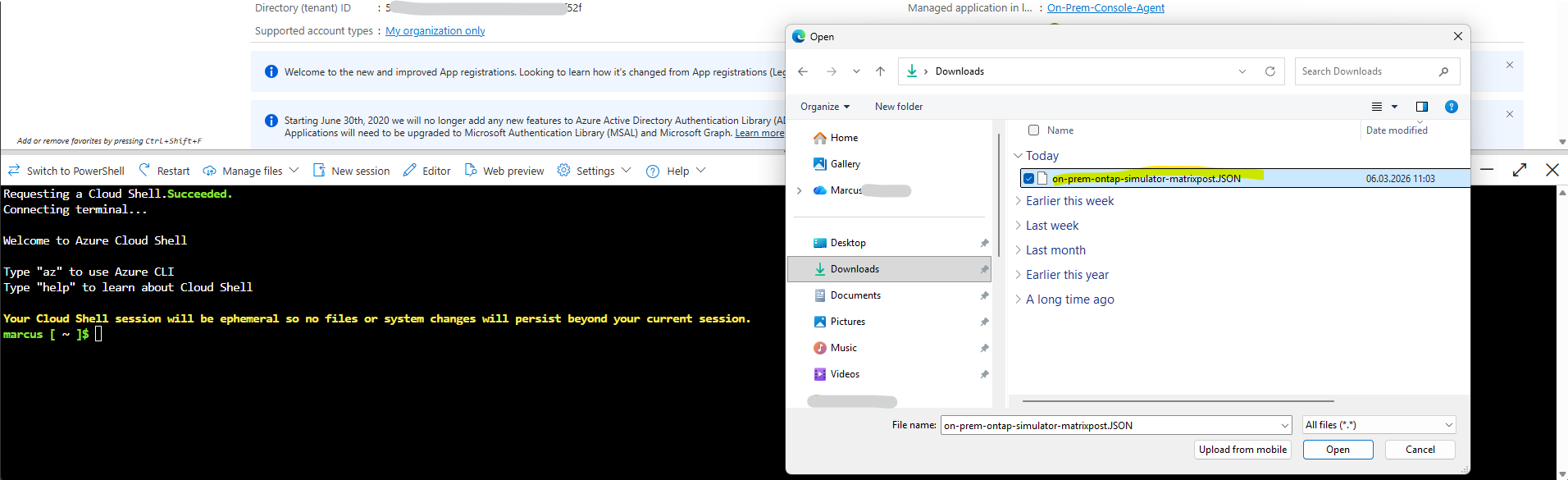Uncheck on-prem-ontap-simulator-matrixpost.JSON checkbox
Viewport: 1568px width, 480px height.
[x=1028, y=178]
